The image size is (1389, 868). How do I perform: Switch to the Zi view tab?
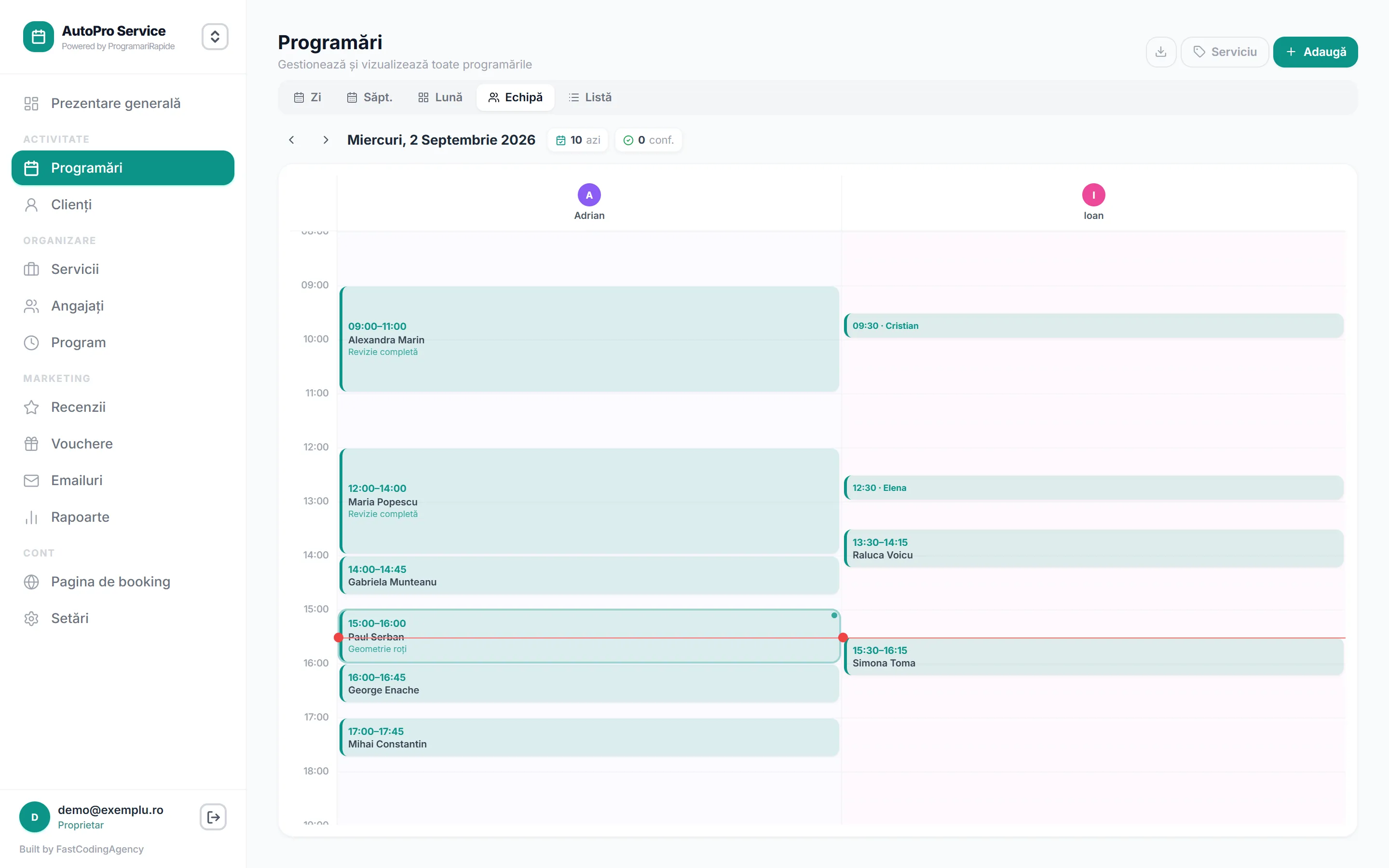308,97
